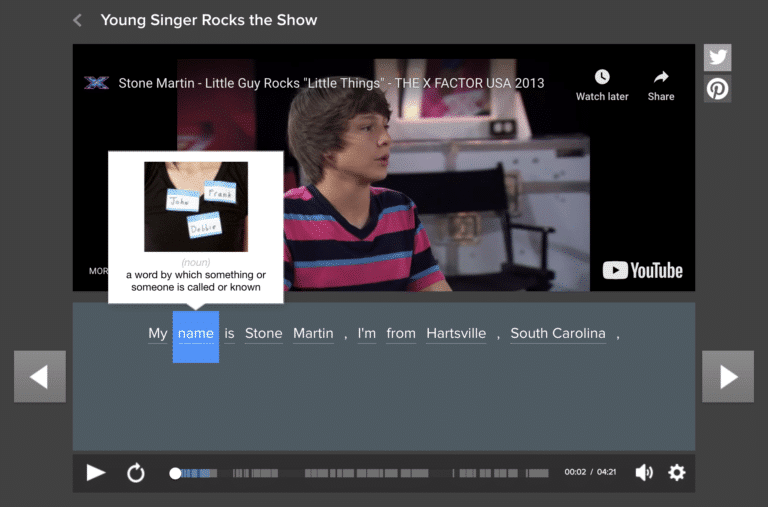
Task: Click "South Carolina" in the caption
Action: point(558,334)
